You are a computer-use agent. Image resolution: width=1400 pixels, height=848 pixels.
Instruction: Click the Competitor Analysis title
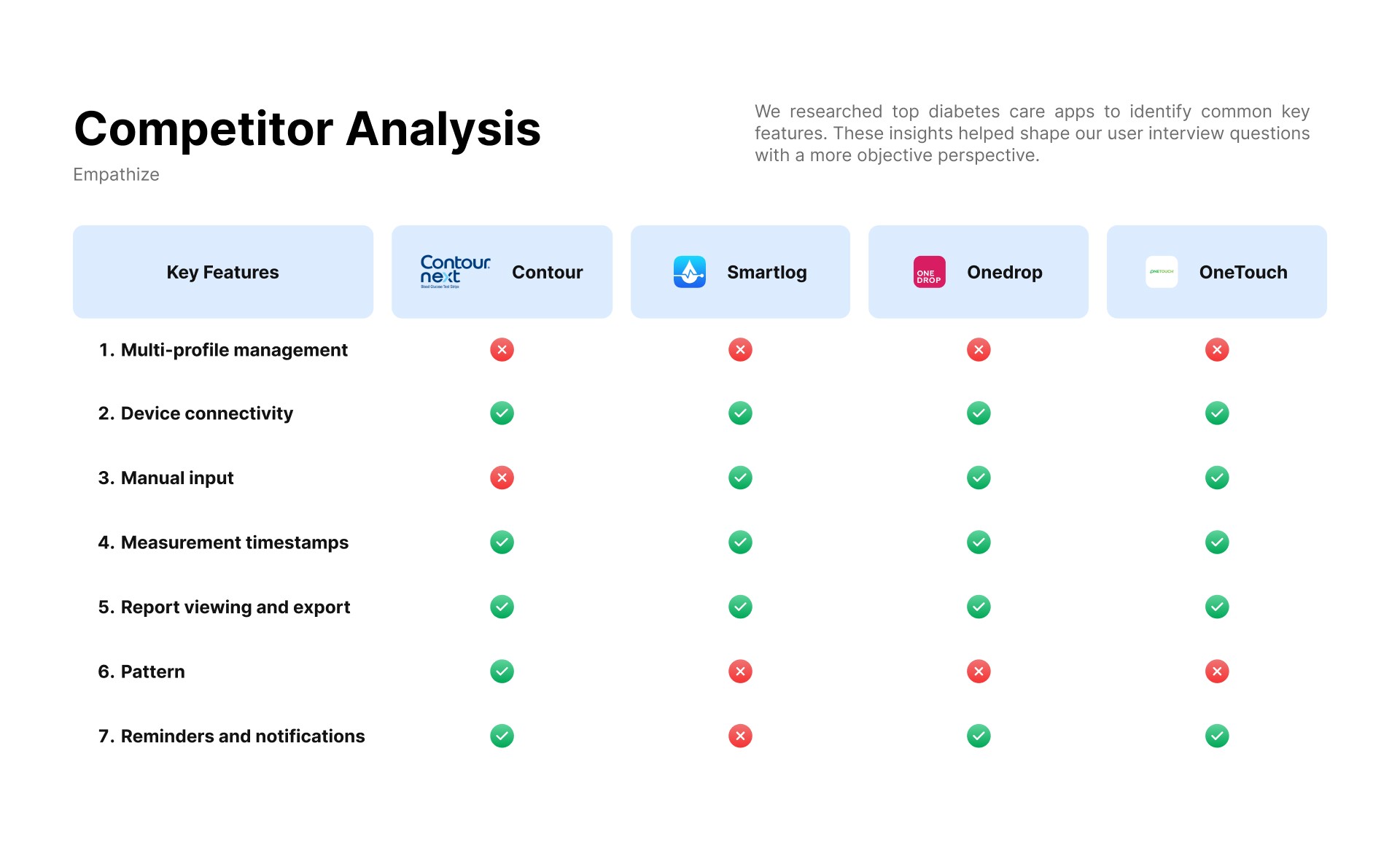[x=307, y=129]
